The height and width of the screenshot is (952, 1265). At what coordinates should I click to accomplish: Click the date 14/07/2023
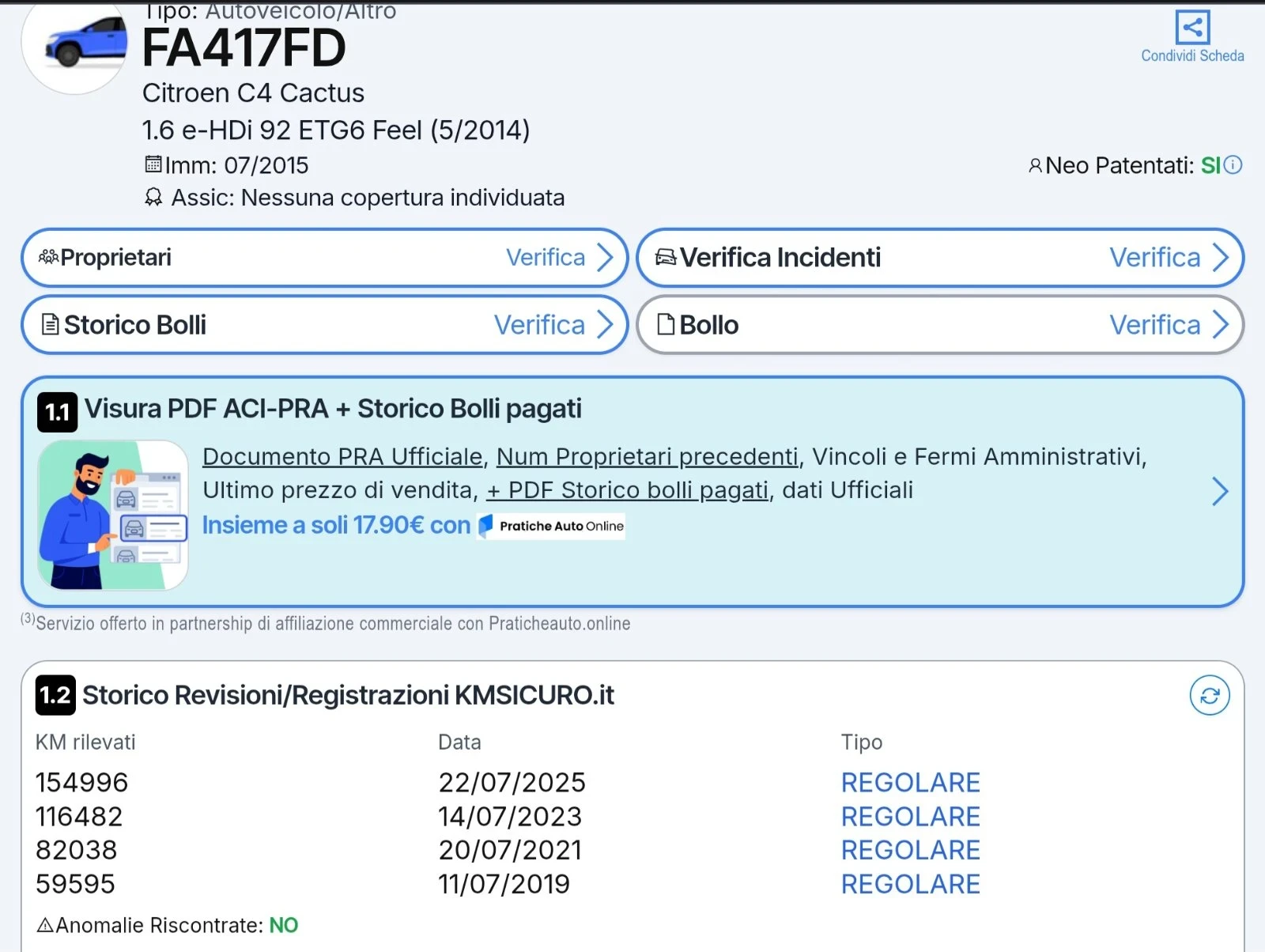point(510,816)
